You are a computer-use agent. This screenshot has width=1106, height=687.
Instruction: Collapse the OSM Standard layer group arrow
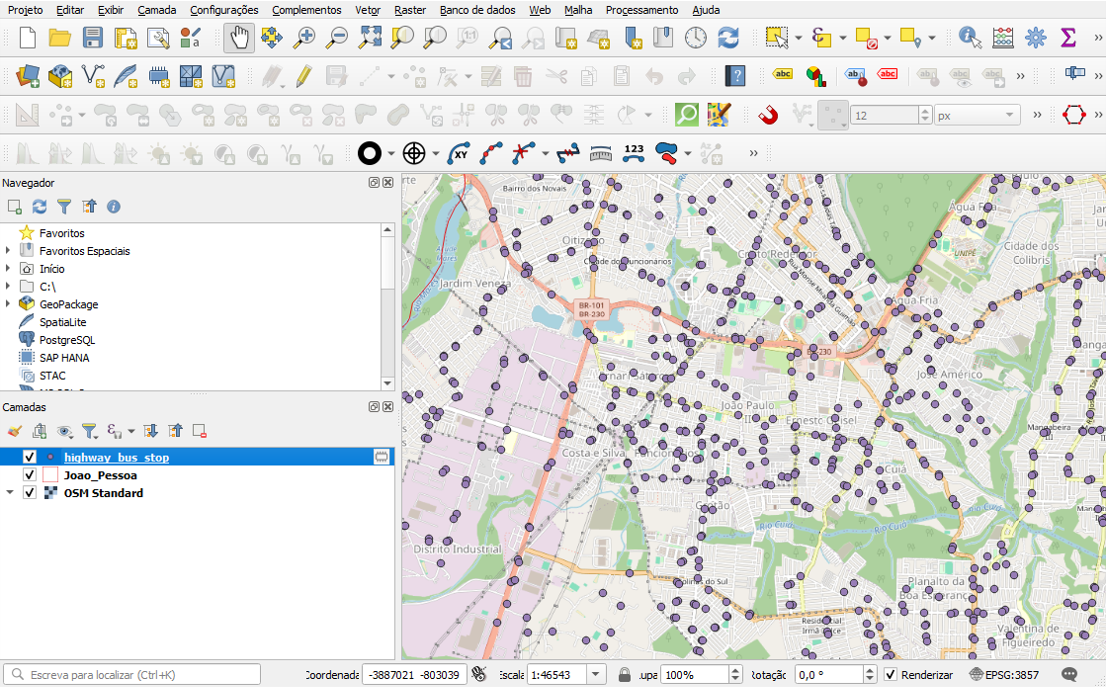(x=10, y=493)
